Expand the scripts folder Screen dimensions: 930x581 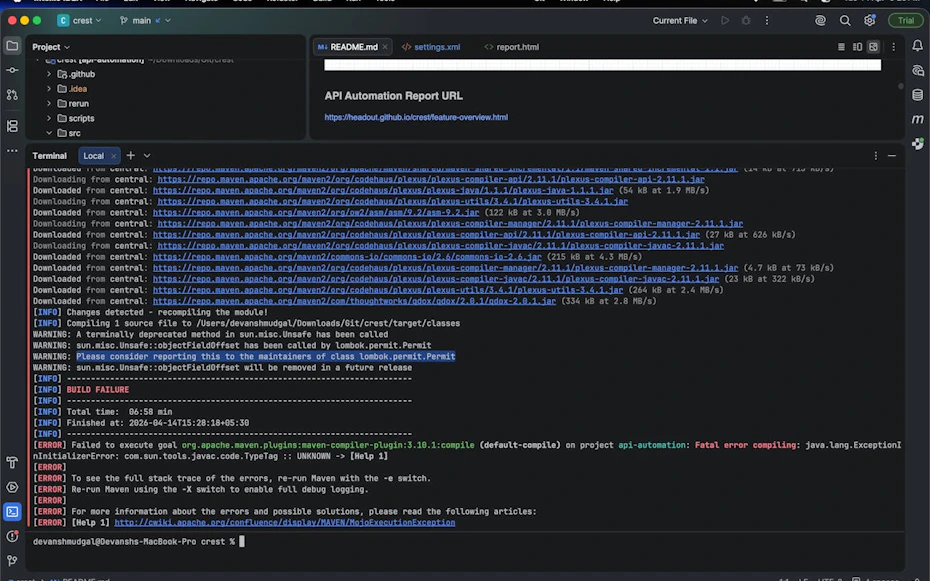(x=49, y=119)
